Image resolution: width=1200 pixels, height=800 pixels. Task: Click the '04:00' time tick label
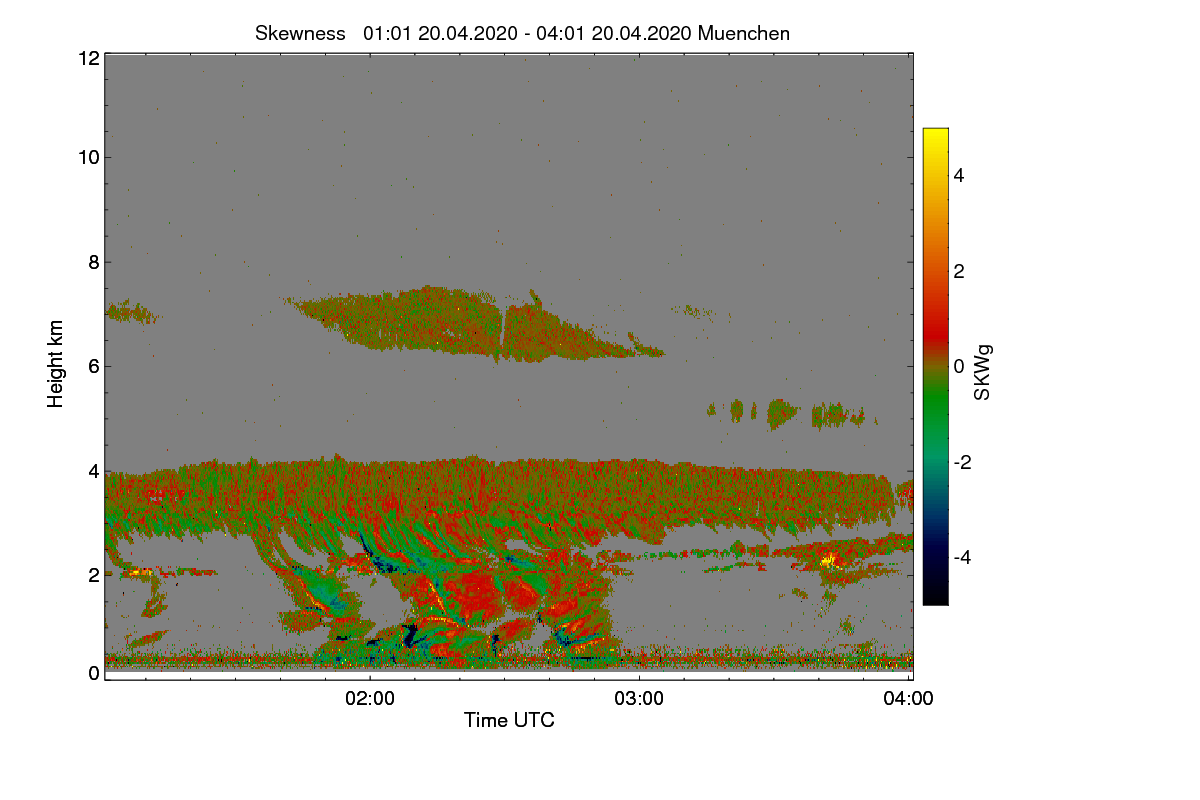click(908, 699)
